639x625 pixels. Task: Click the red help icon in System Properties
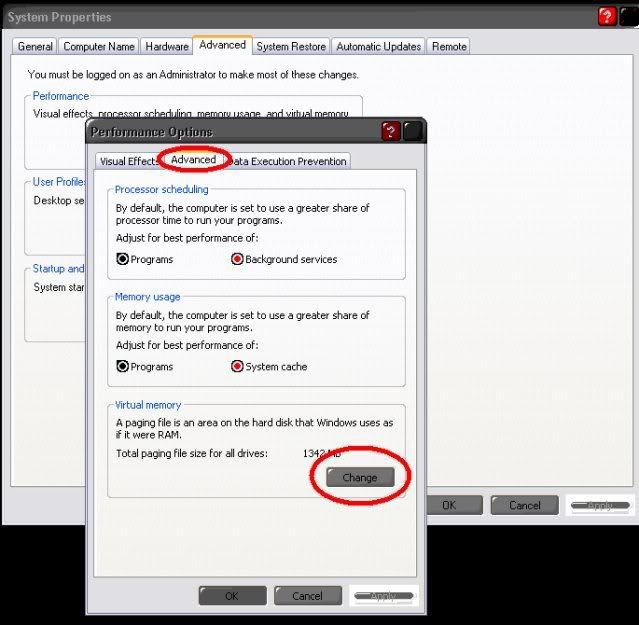click(x=607, y=16)
